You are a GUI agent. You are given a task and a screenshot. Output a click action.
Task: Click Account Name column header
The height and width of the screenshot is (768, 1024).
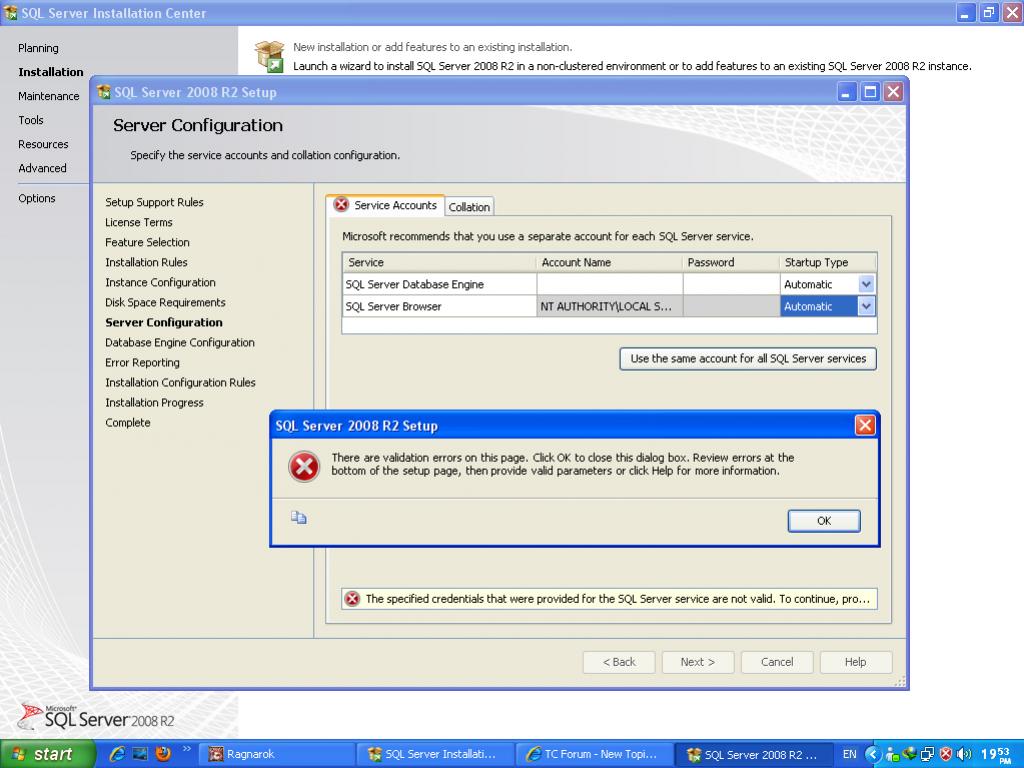[x=609, y=263]
